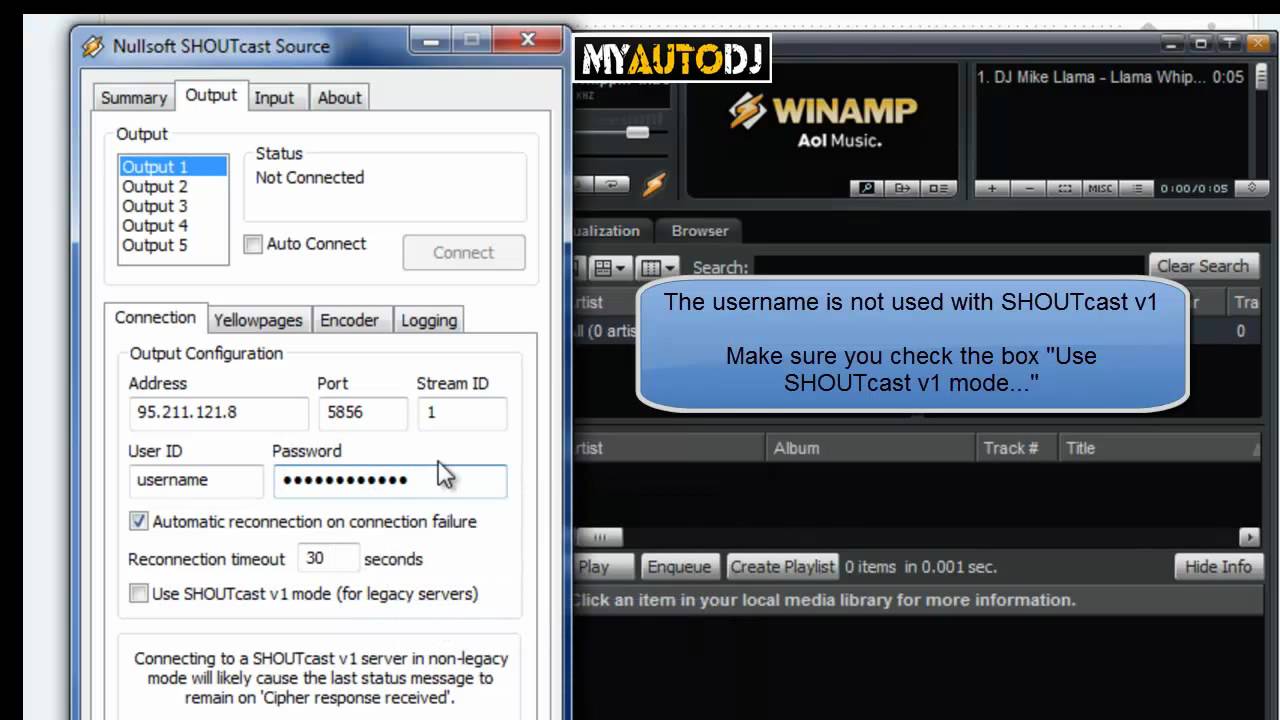Check Use SHOUTcast v1 mode checkbox
1280x720 pixels.
(x=139, y=593)
